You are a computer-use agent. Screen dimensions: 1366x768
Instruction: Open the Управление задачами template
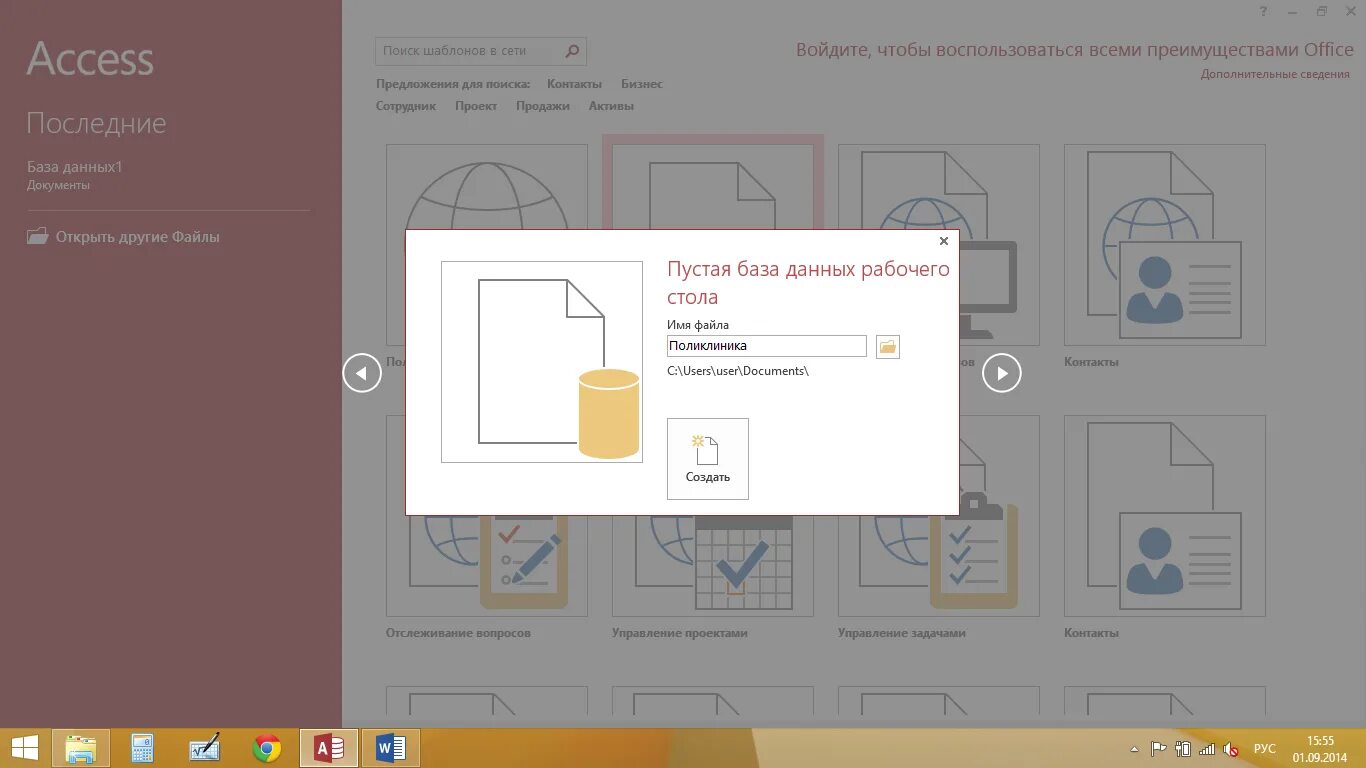[939, 516]
